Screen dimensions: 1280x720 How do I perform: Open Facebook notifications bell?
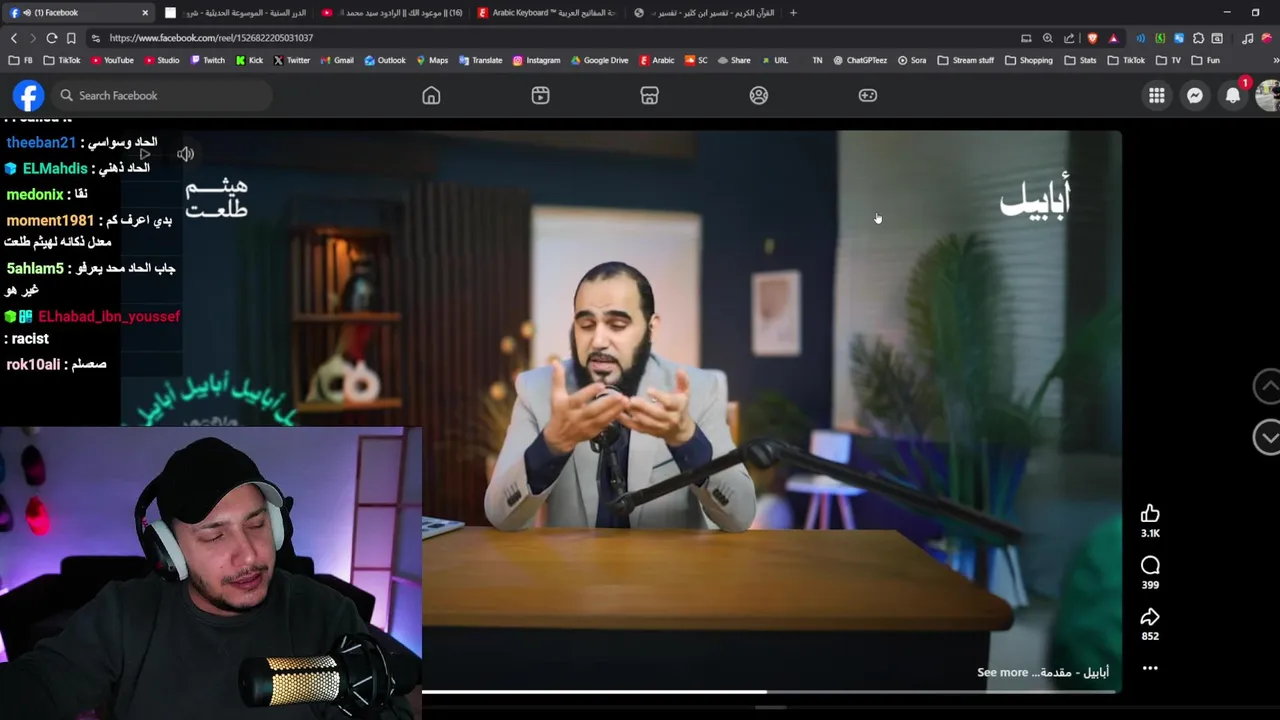pyautogui.click(x=1233, y=95)
